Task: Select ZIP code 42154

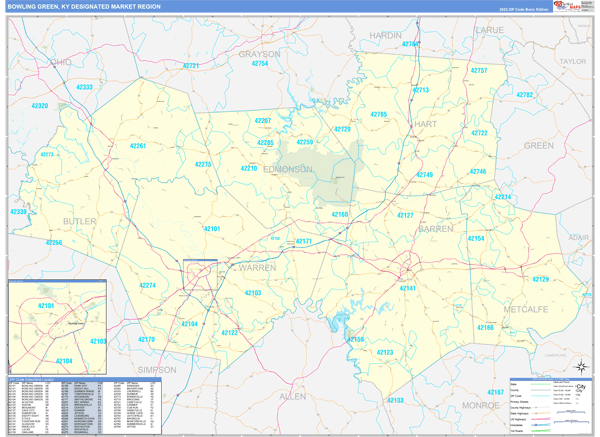Action: 476,238
